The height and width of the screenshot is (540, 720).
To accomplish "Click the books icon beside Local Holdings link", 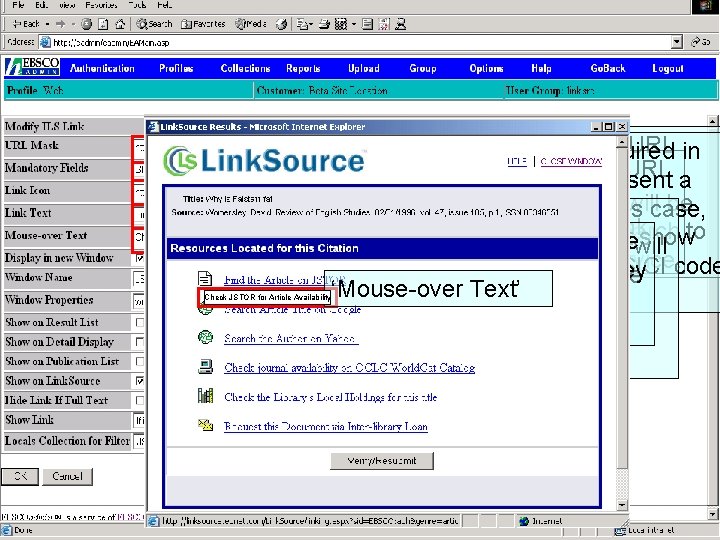I will point(205,395).
